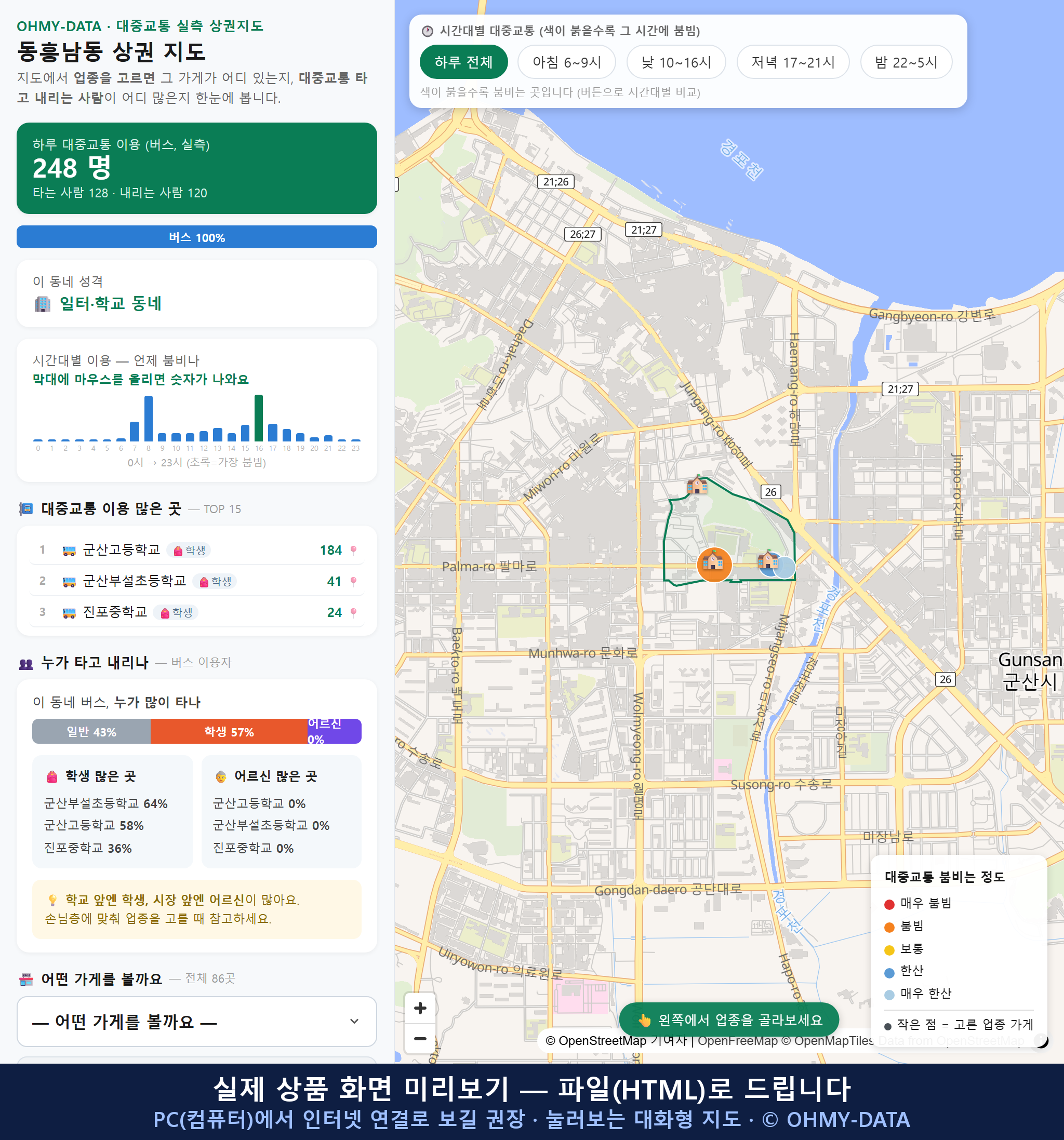Click the lightbulb tip icon
The width and height of the screenshot is (1064, 1140).
coord(52,900)
